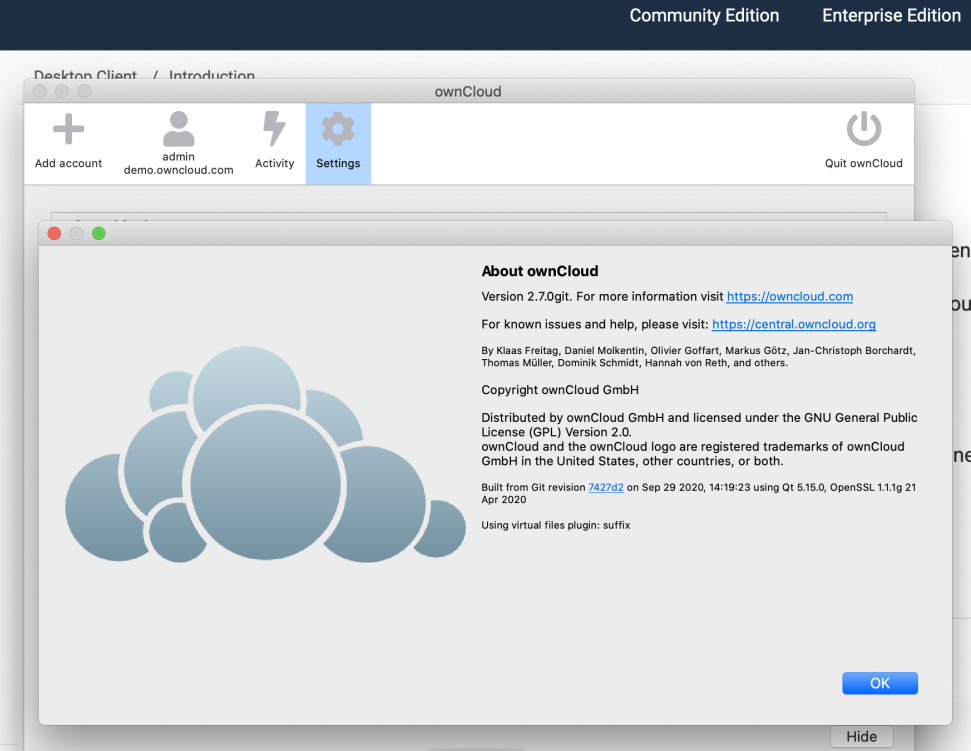This screenshot has height=751, width=971.
Task: Click the 'Using virtual files plugin: suffix' text
Action: tap(555, 525)
